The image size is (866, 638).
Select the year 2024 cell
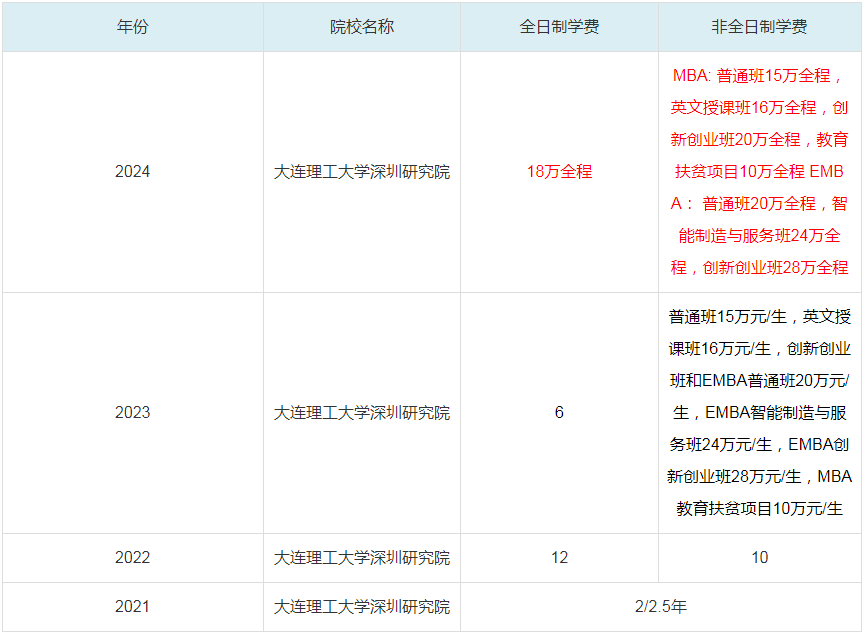coord(135,172)
